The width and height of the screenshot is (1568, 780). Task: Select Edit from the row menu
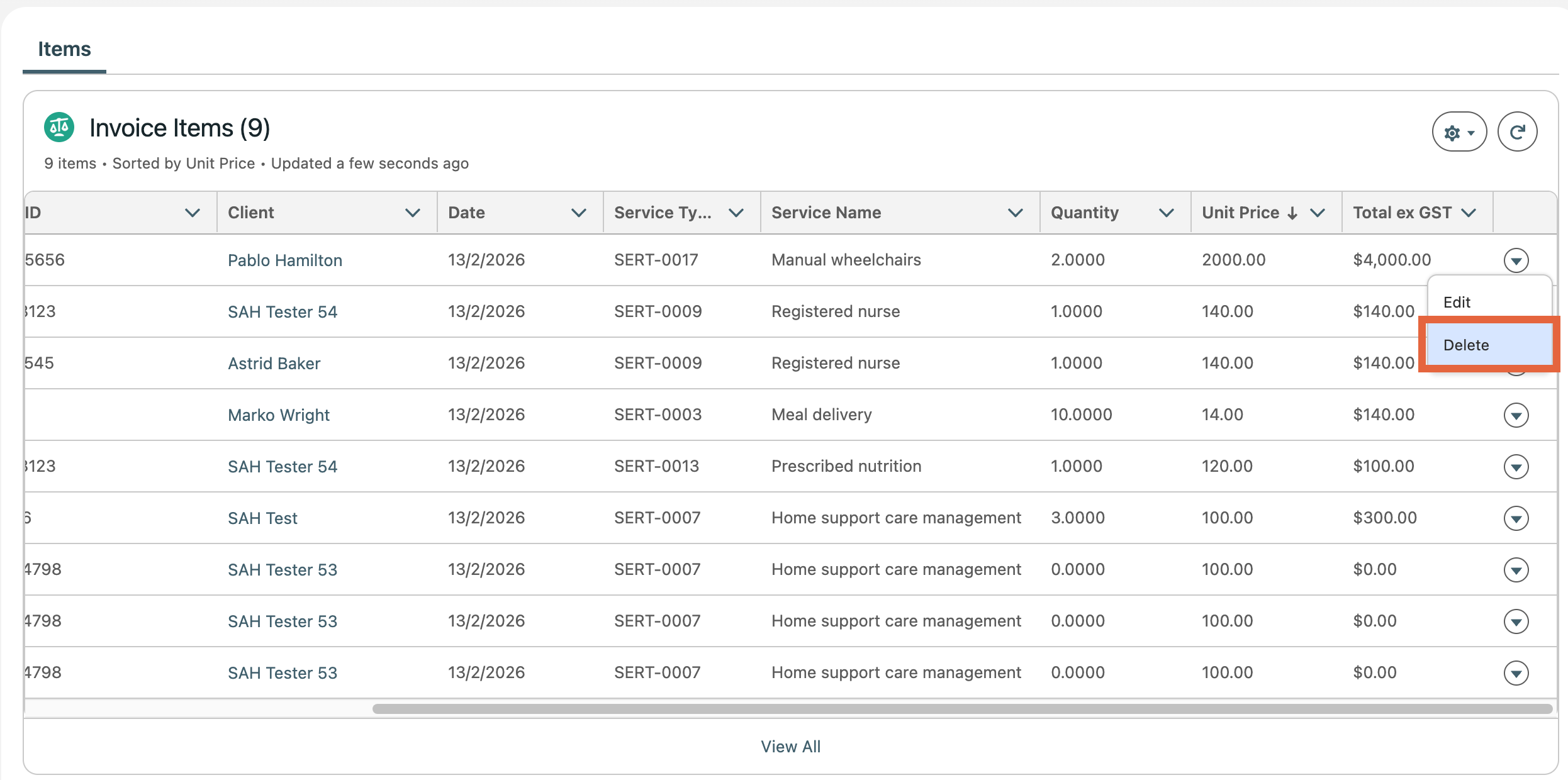[x=1457, y=302]
